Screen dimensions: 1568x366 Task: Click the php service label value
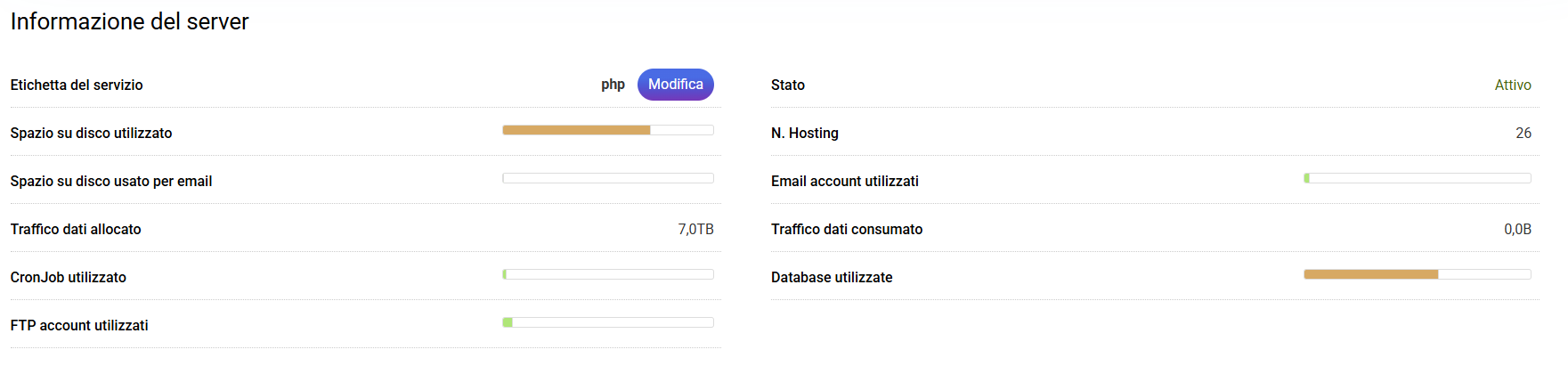coord(613,85)
